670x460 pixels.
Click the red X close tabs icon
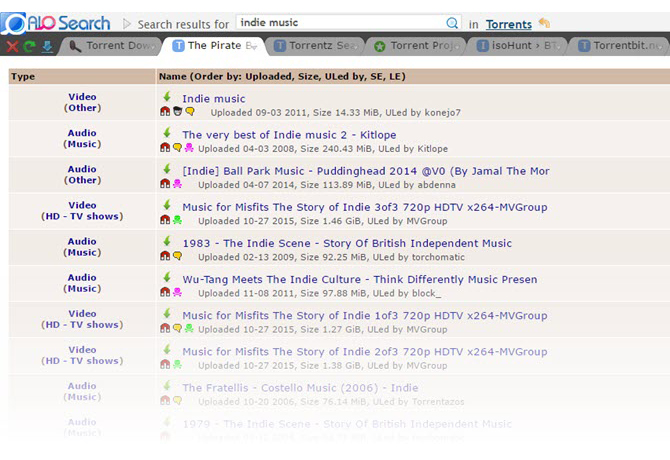pos(12,46)
